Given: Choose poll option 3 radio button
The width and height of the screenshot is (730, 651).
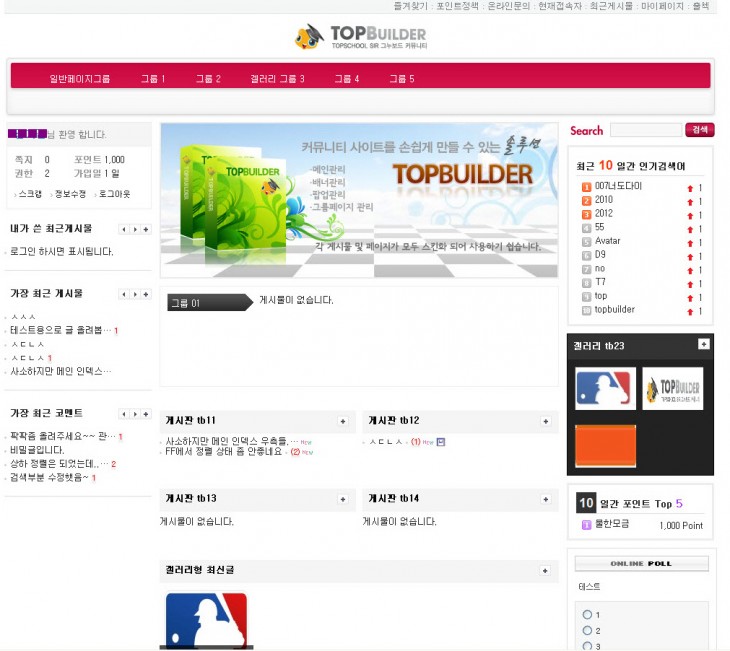Looking at the screenshot, I should click(587, 646).
